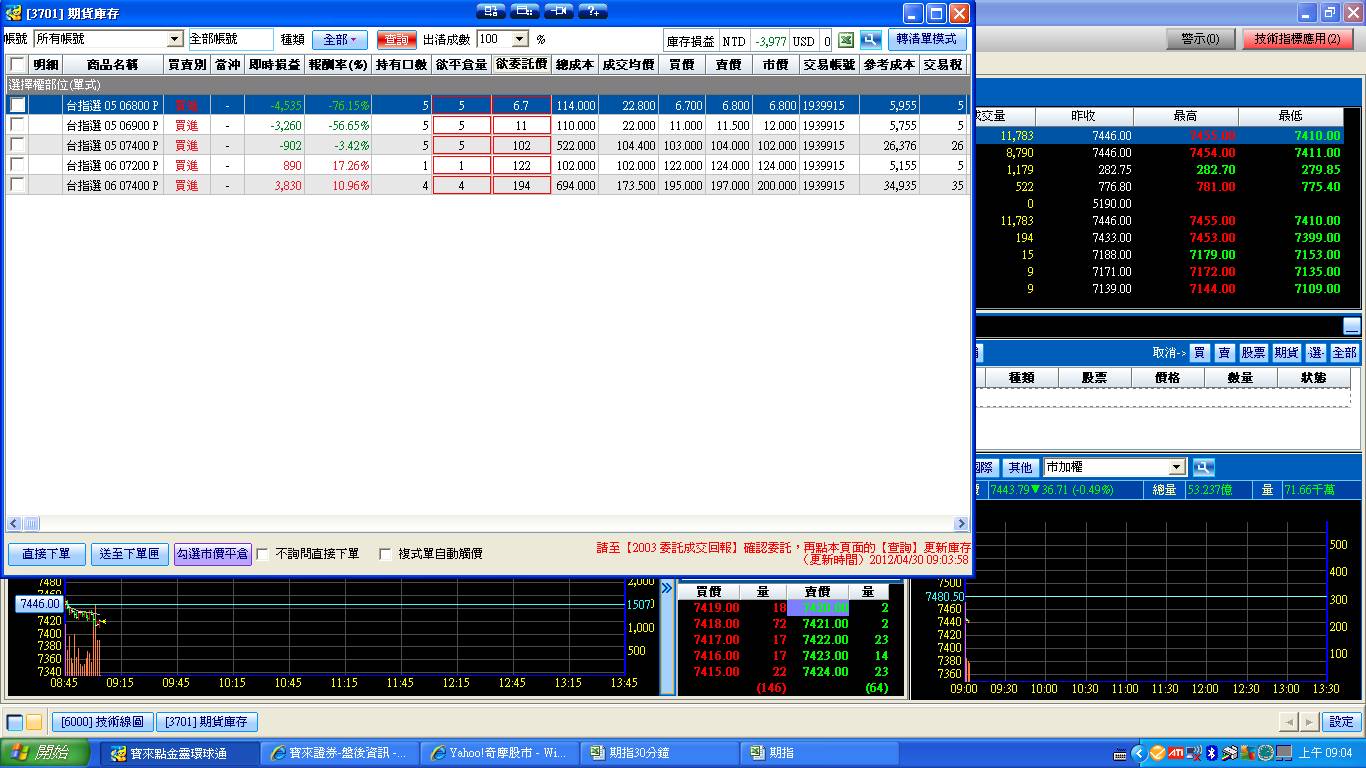Viewport: 1366px width, 768px height.
Task: Click 直接下單 button
Action: (46, 554)
